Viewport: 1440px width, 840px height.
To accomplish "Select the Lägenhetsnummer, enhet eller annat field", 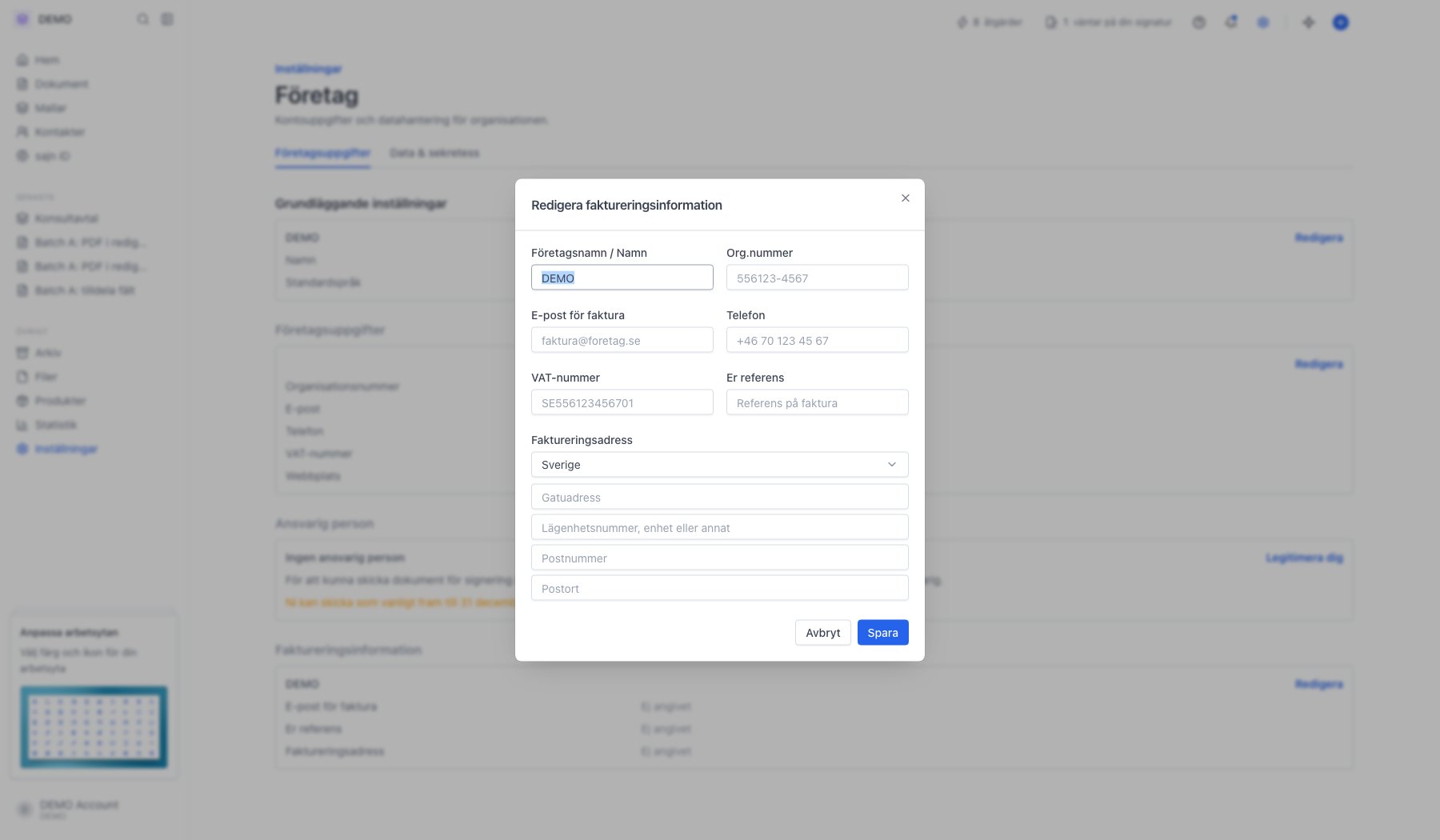I will click(x=720, y=527).
